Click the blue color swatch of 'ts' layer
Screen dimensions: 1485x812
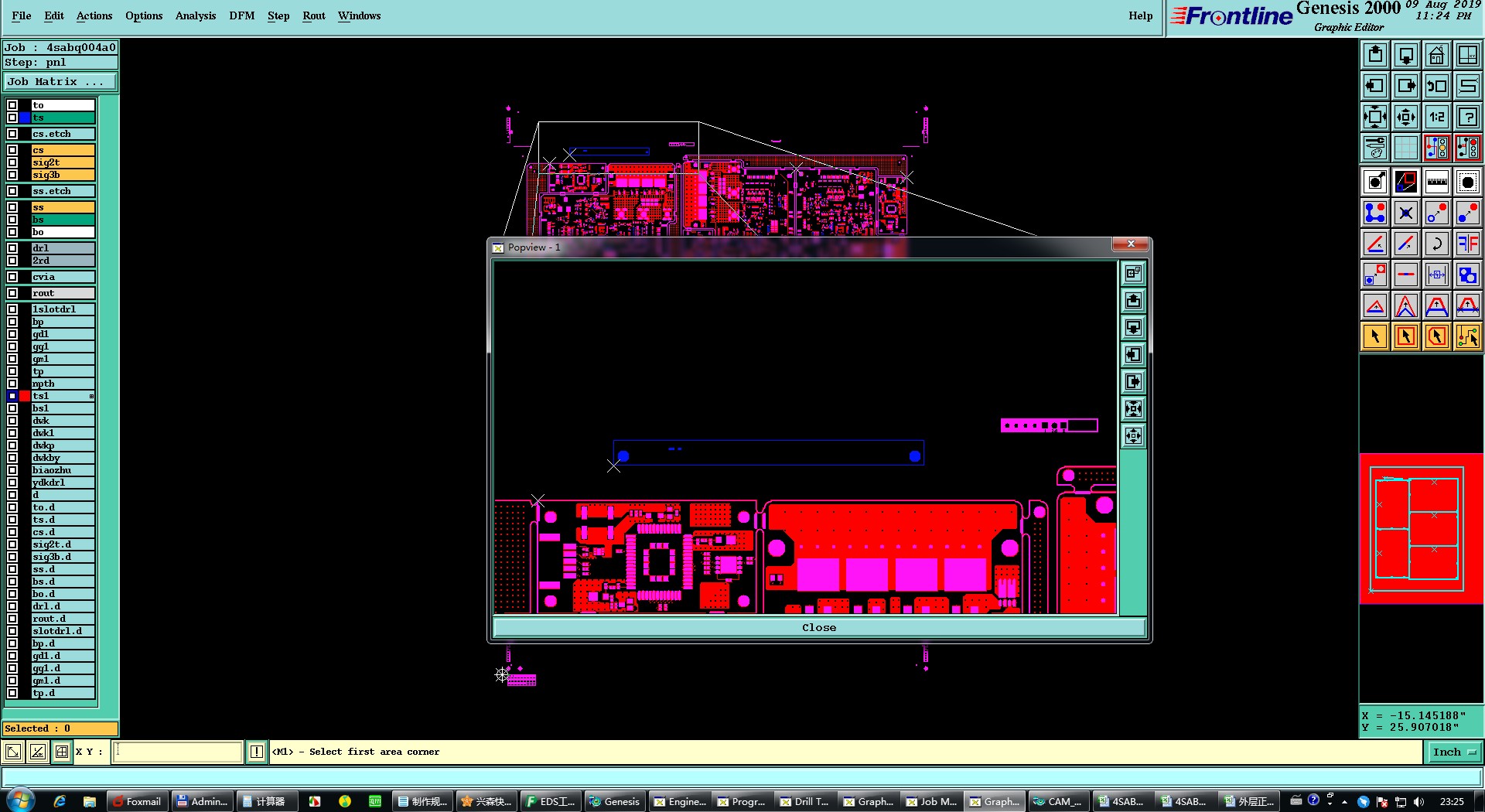(25, 118)
